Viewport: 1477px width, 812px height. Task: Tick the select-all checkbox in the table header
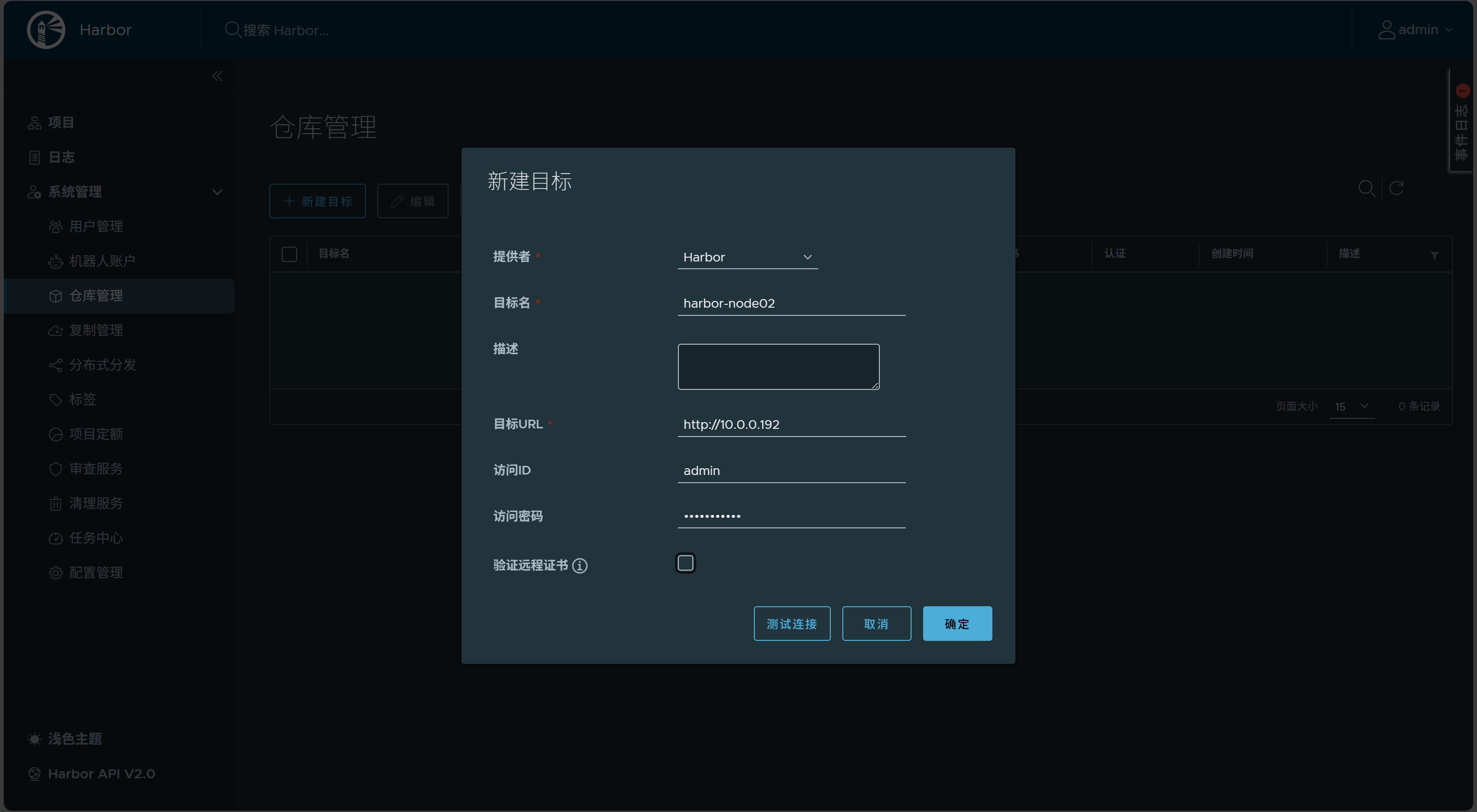pos(289,254)
